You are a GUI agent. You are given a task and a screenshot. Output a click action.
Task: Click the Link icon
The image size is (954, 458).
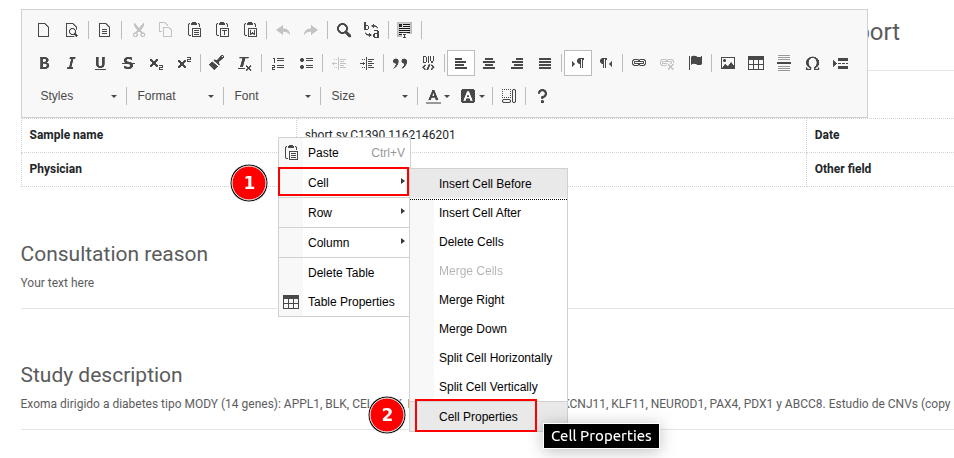click(x=638, y=63)
